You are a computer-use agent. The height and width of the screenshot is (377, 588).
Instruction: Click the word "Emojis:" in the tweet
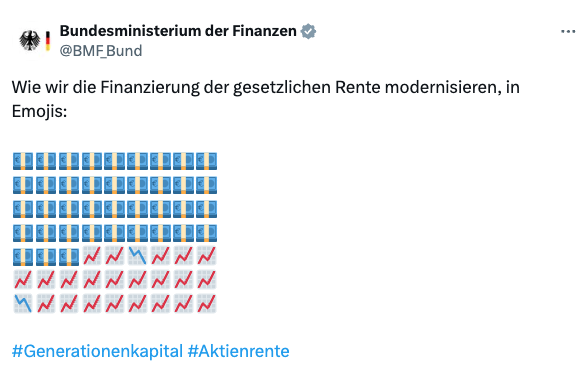click(39, 111)
